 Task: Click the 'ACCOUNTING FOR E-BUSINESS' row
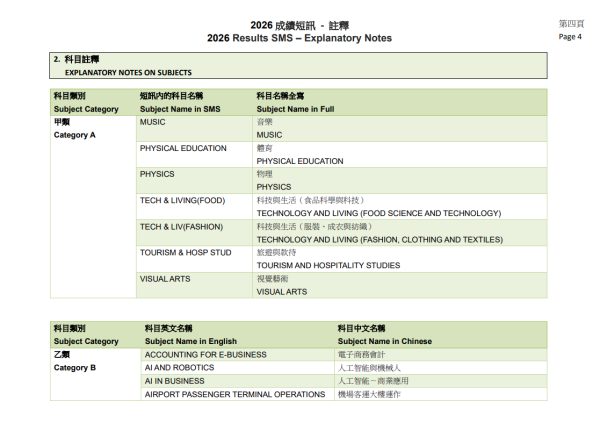tap(344, 354)
